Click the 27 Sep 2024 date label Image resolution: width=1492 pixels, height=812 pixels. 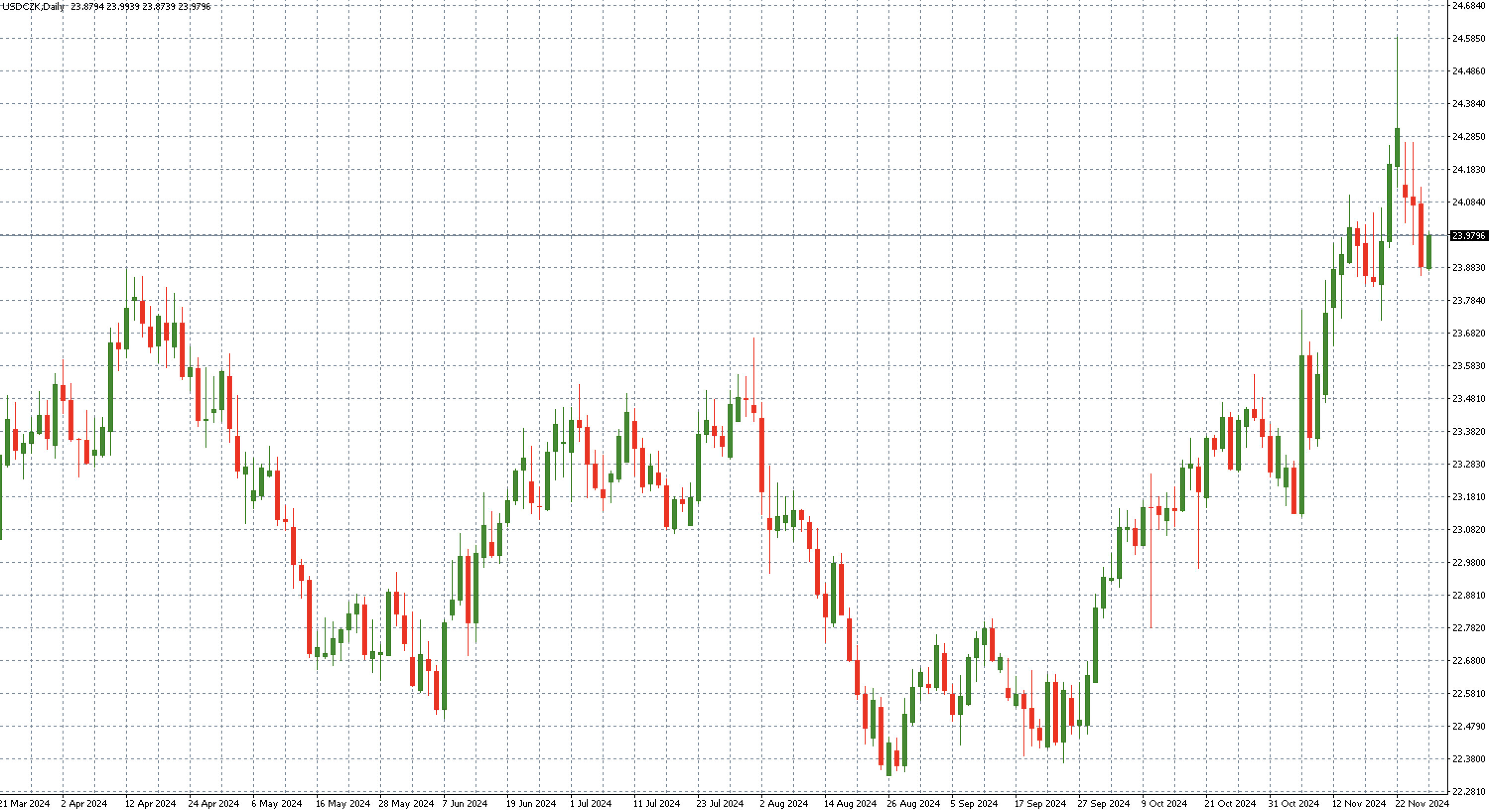point(1103,804)
